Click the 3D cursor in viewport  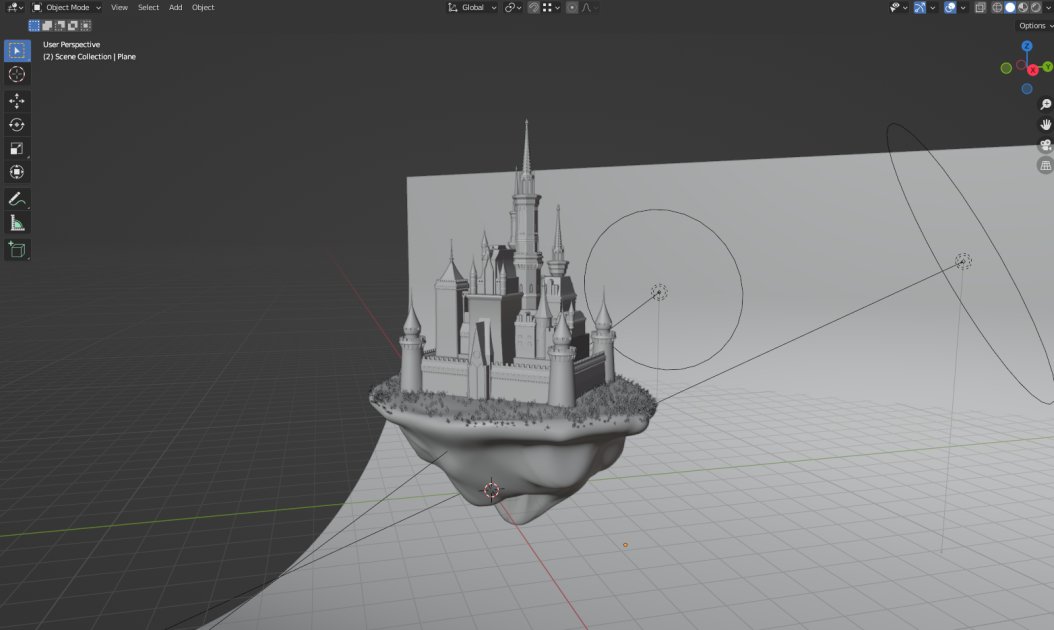[x=491, y=489]
